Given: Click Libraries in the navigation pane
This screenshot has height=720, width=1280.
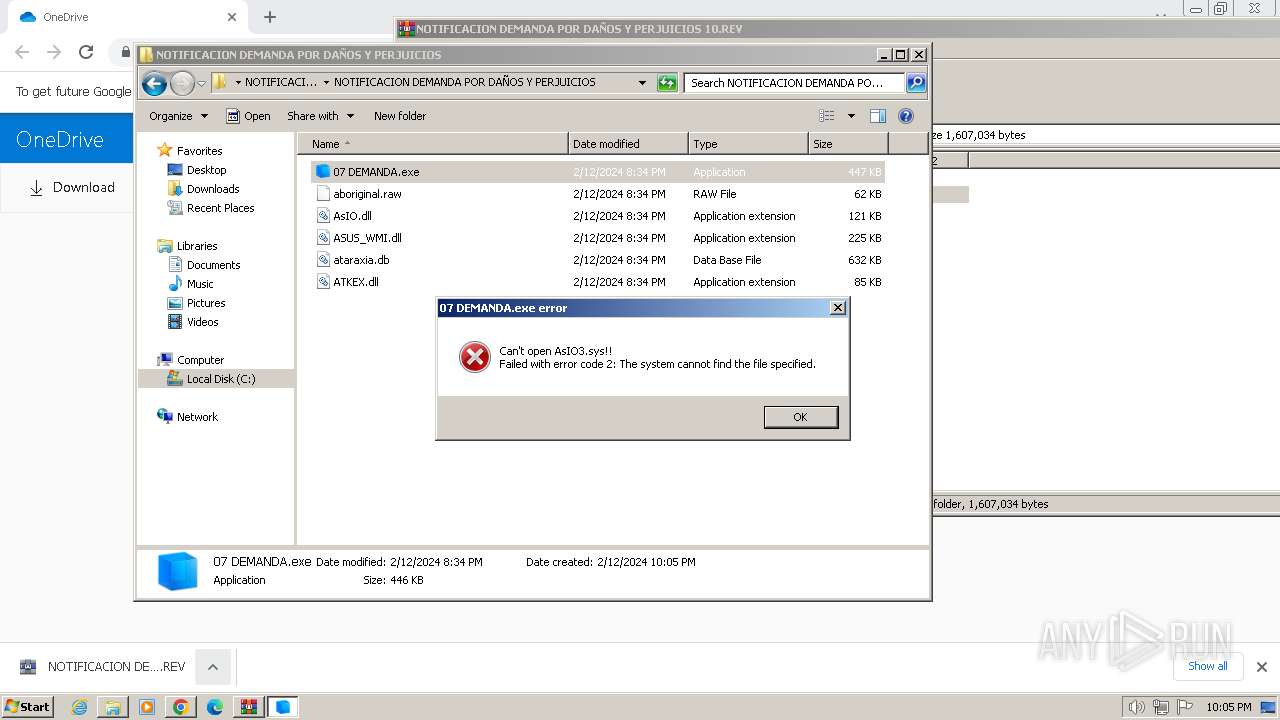Looking at the screenshot, I should pyautogui.click(x=197, y=246).
